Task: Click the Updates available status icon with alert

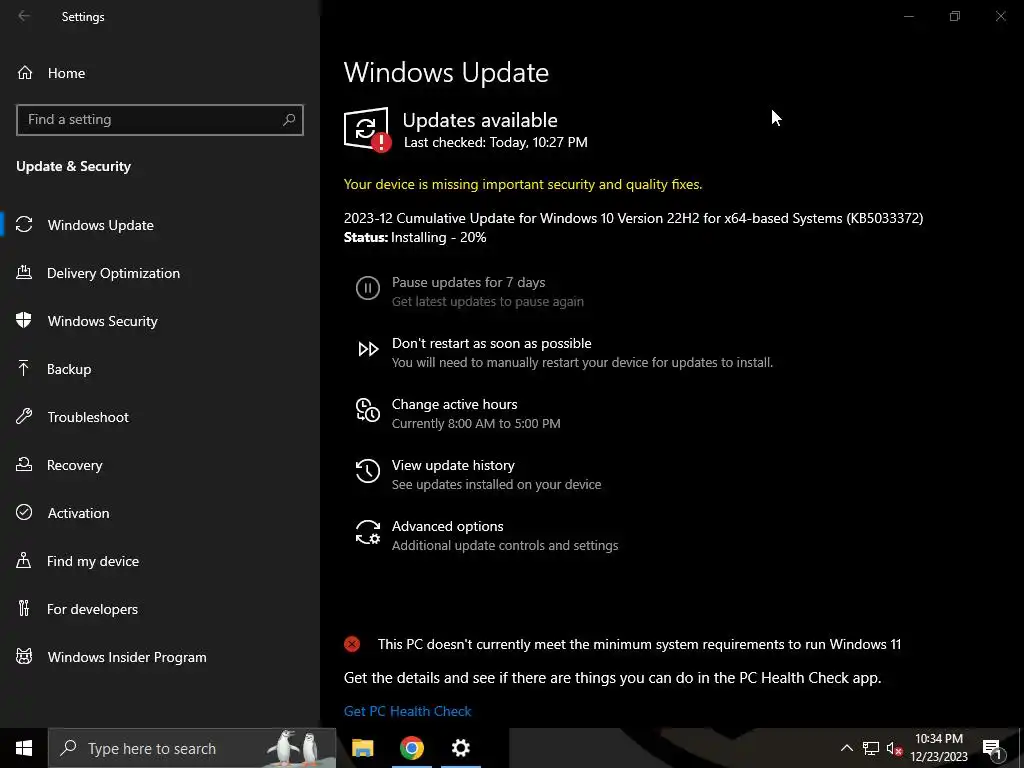Action: (x=367, y=129)
